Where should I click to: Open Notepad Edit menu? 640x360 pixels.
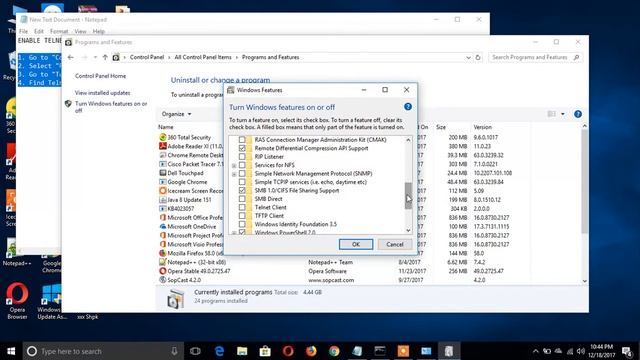pos(39,31)
